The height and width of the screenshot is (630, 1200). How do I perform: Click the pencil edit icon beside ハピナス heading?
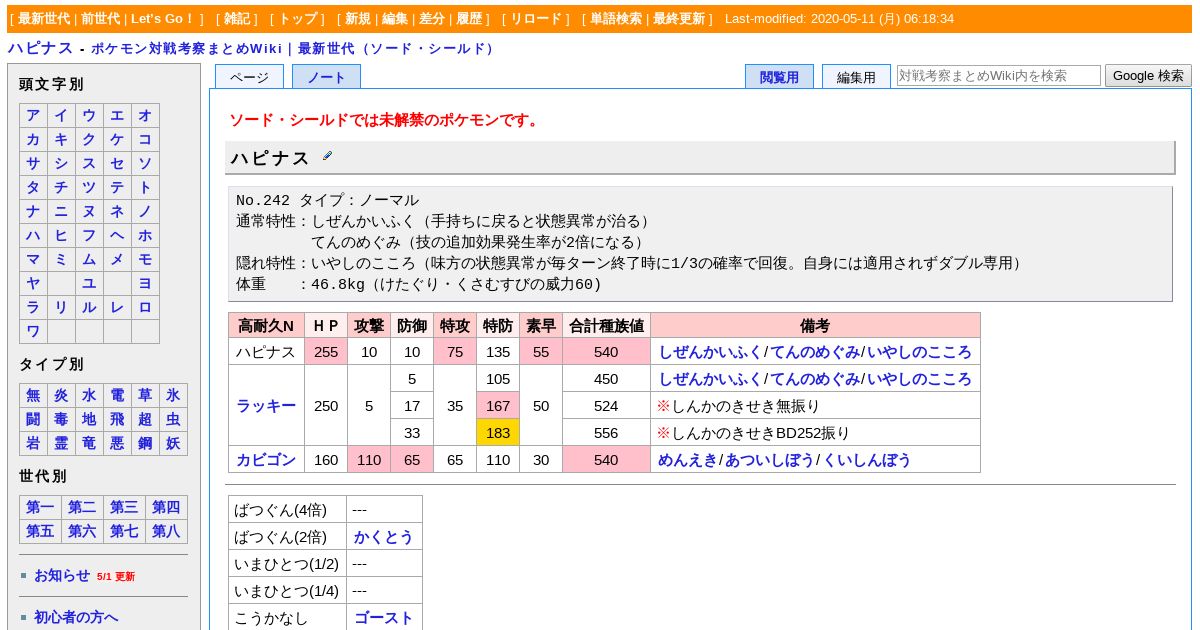pos(327,157)
